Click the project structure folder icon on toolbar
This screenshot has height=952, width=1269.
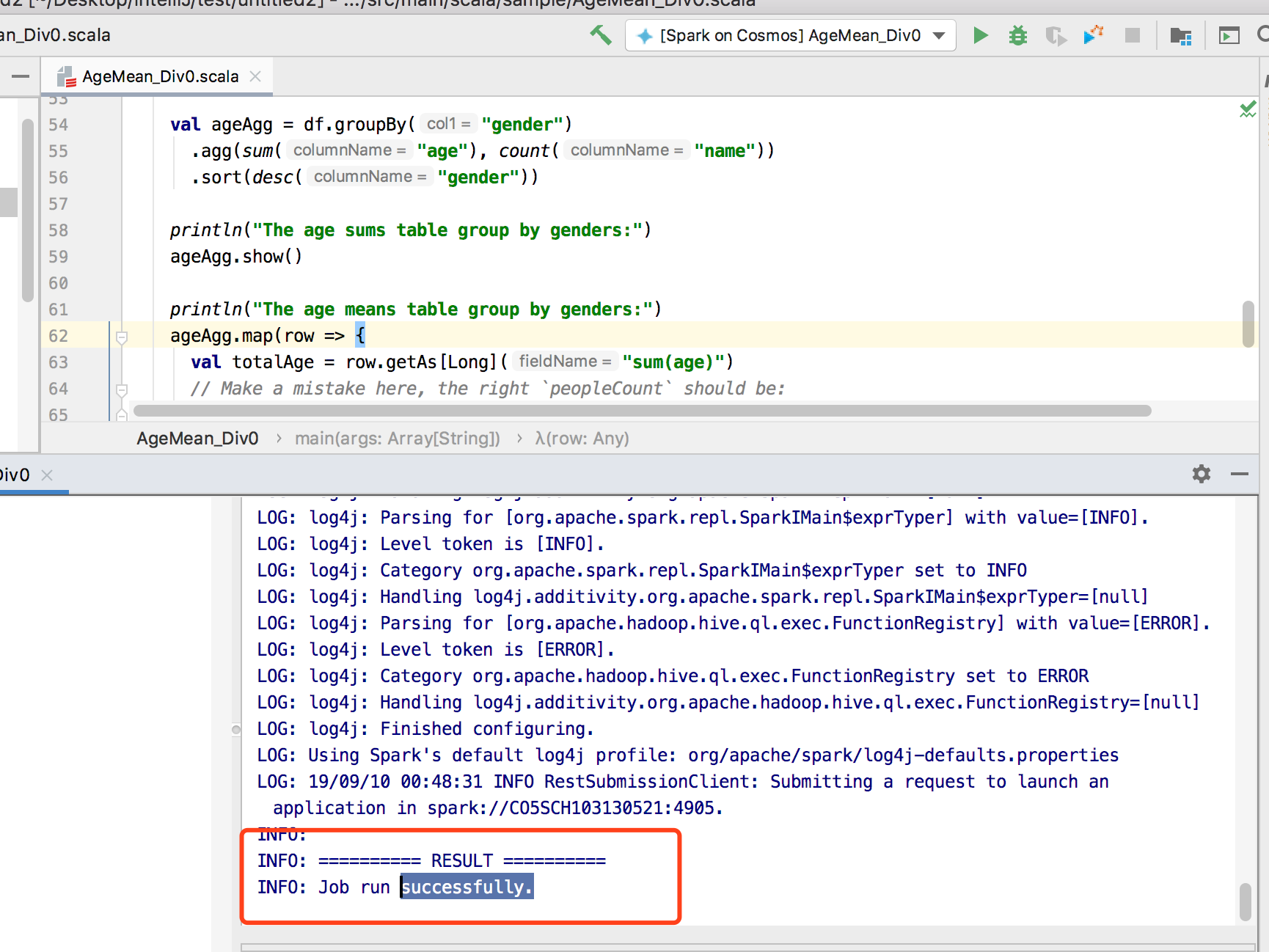(1182, 34)
